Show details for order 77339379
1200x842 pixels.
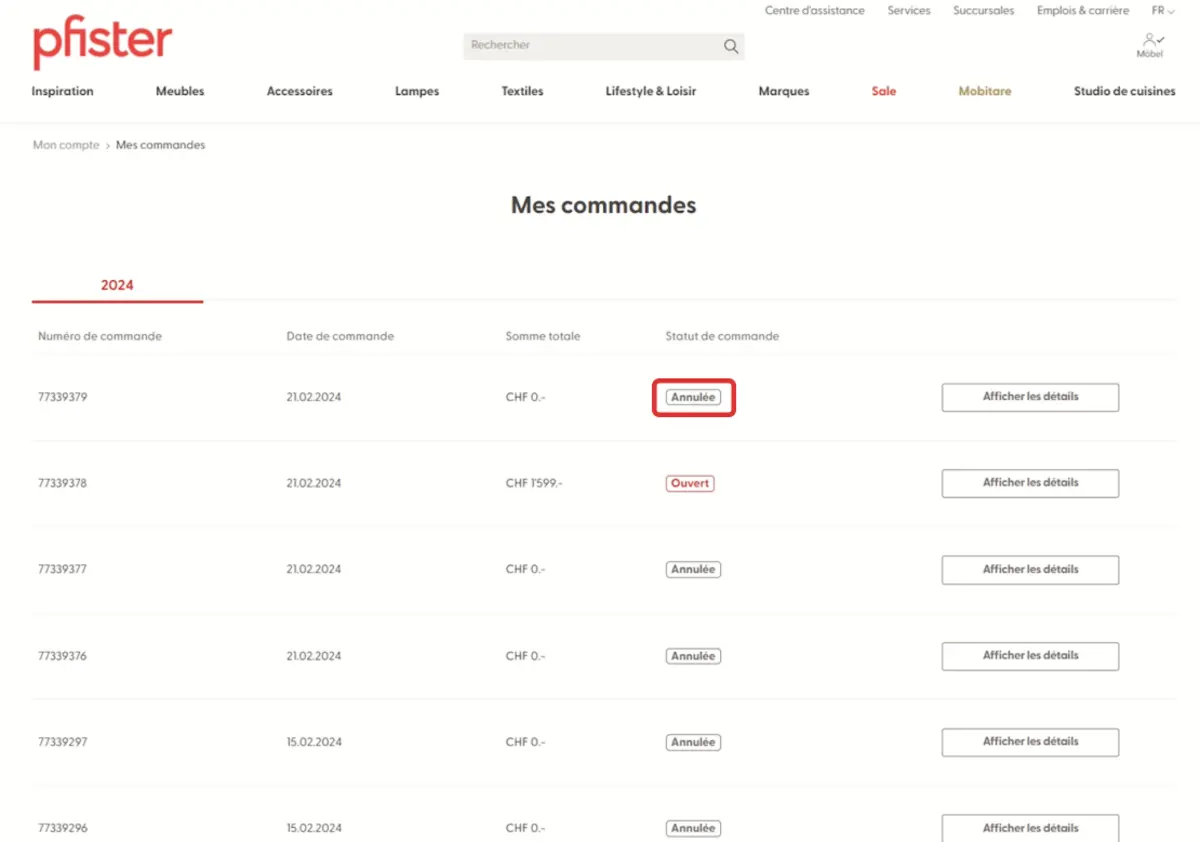pyautogui.click(x=1030, y=397)
